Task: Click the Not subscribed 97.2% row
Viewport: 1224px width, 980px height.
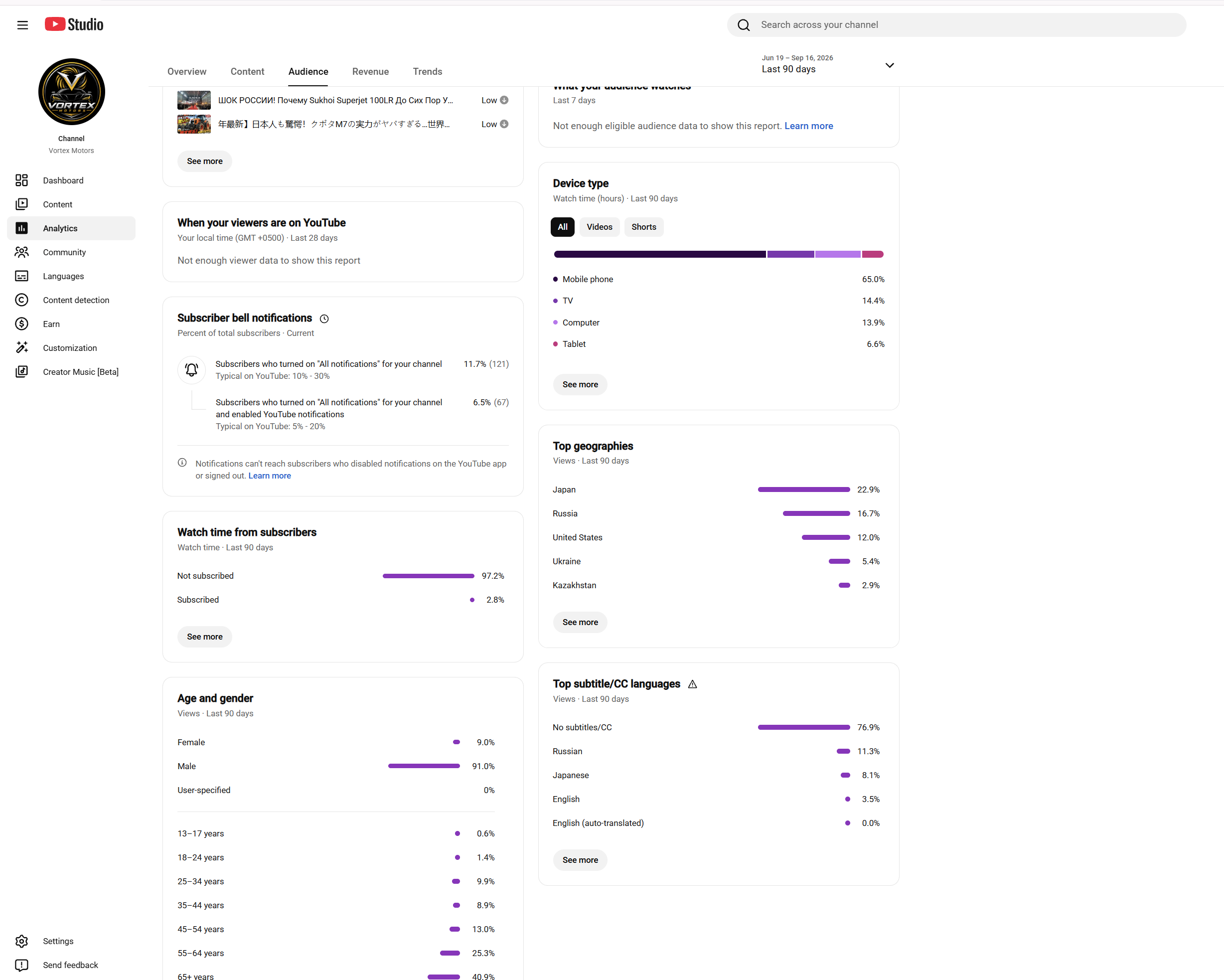Action: [340, 576]
